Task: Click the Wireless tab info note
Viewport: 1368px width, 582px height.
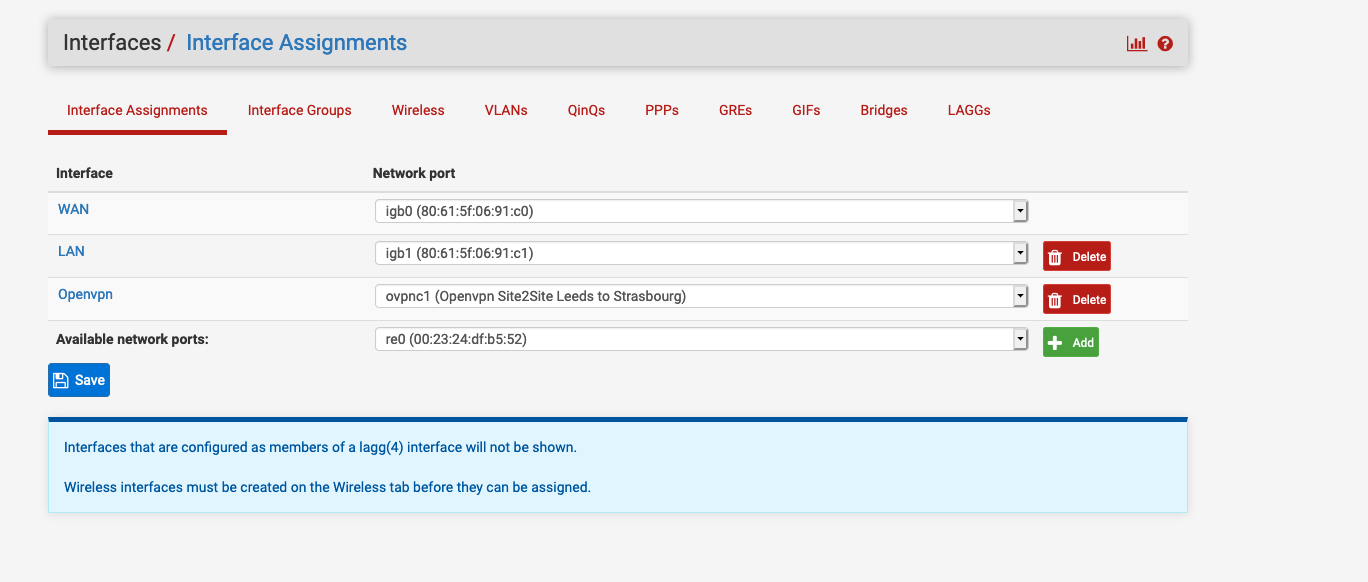Action: 327,488
